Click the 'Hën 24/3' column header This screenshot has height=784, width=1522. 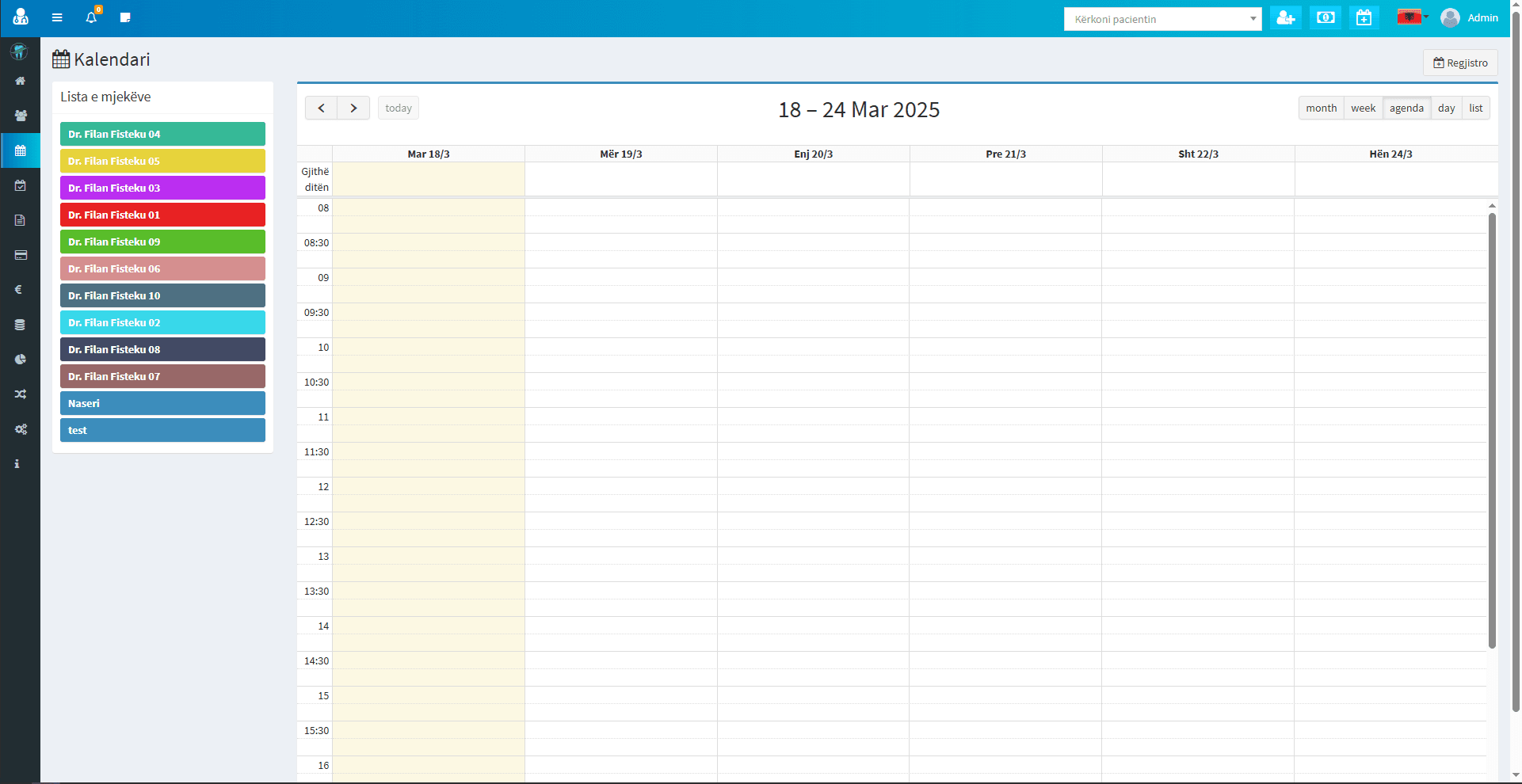coord(1391,154)
